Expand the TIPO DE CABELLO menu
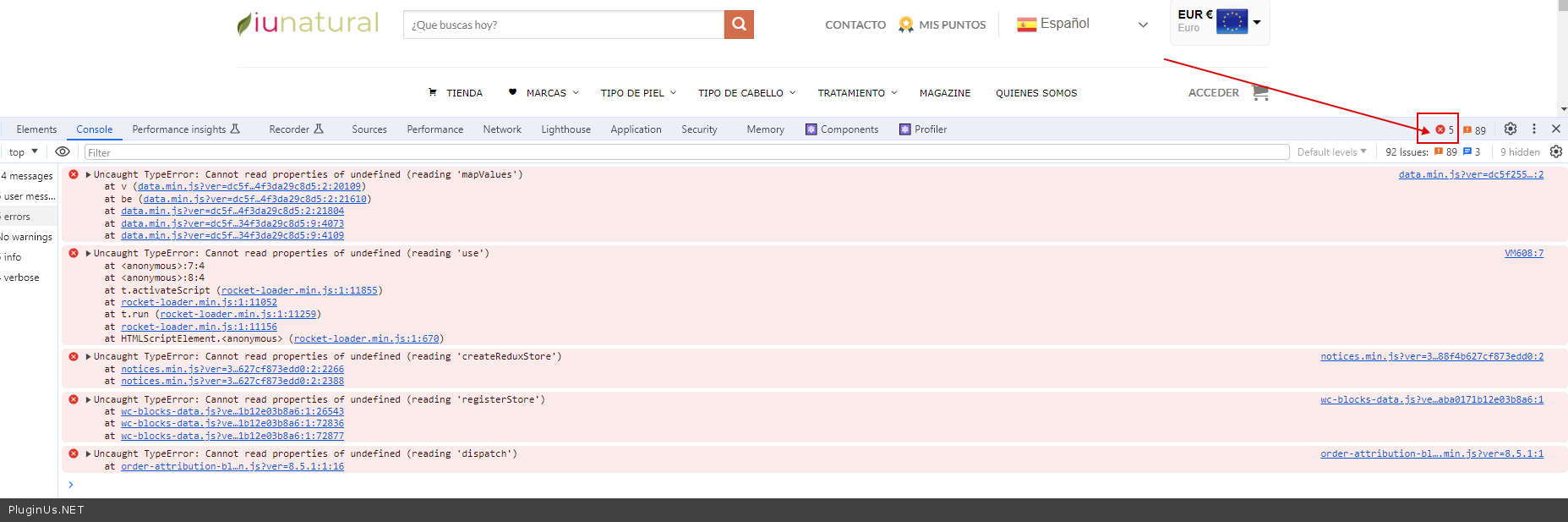 746,93
